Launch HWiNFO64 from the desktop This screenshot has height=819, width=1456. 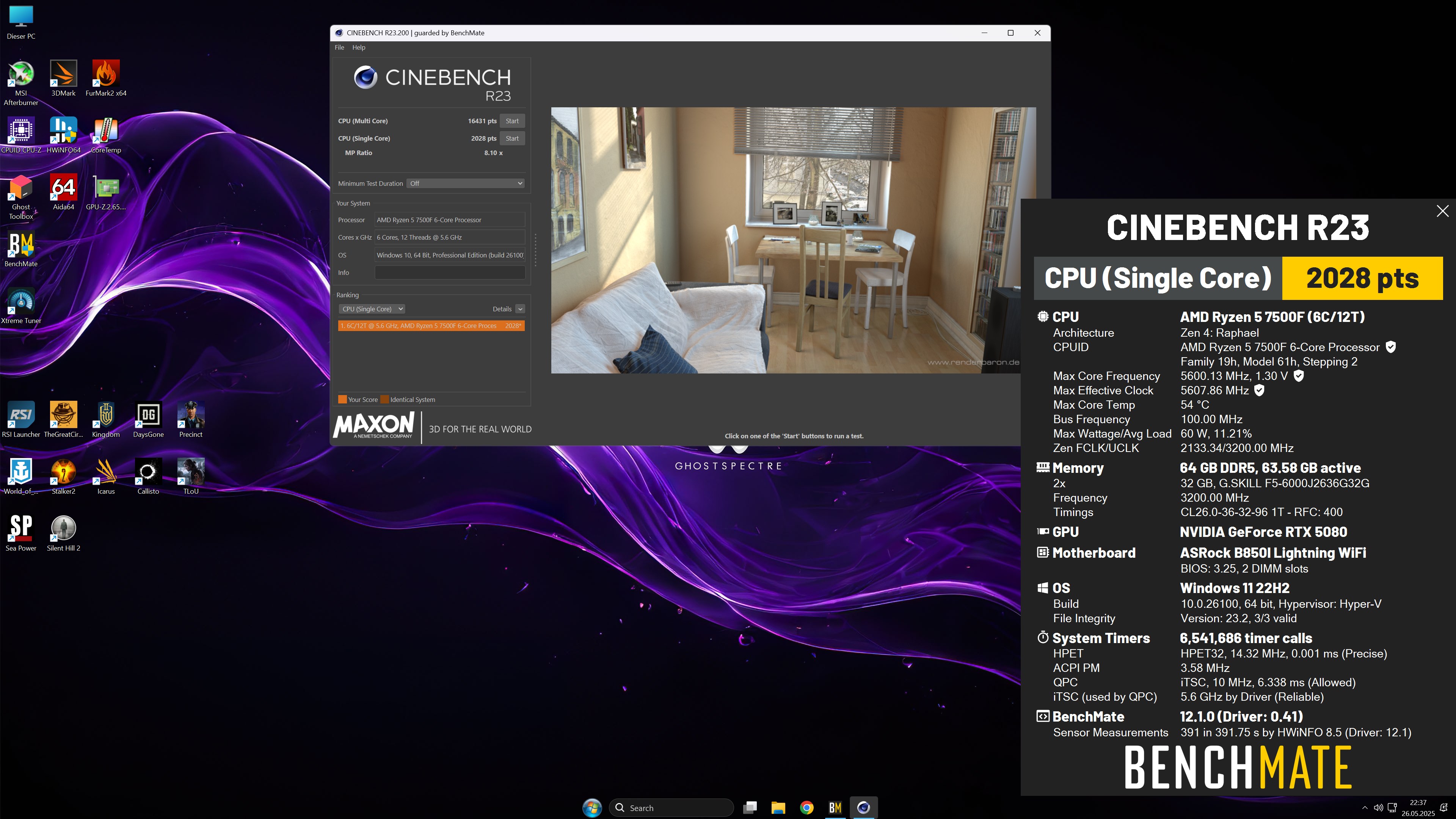(63, 136)
